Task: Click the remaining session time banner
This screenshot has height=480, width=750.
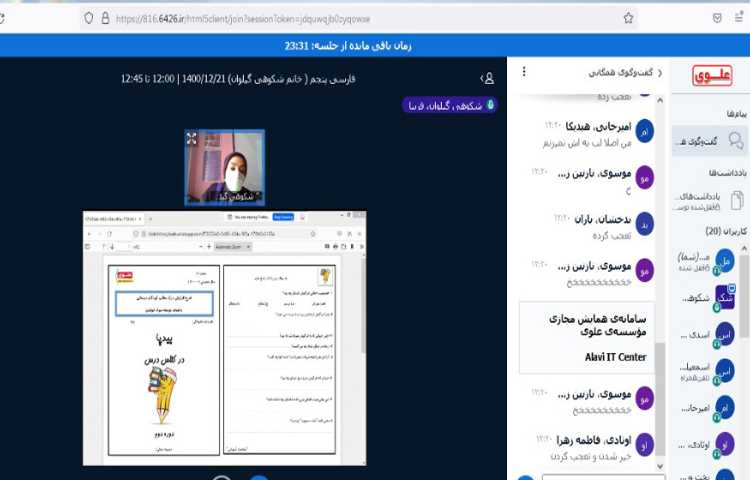Action: pos(348,46)
